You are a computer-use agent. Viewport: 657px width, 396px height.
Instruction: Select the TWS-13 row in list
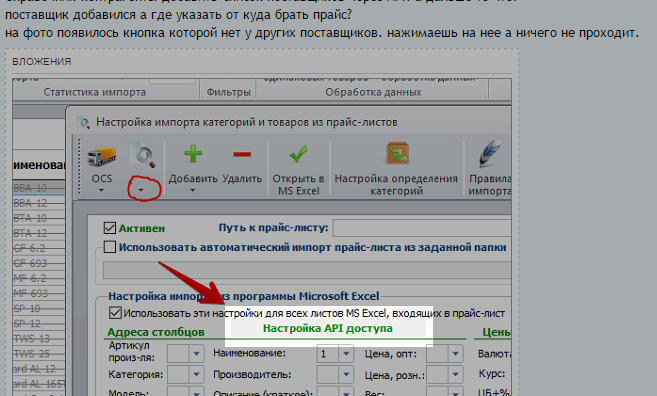39,339
